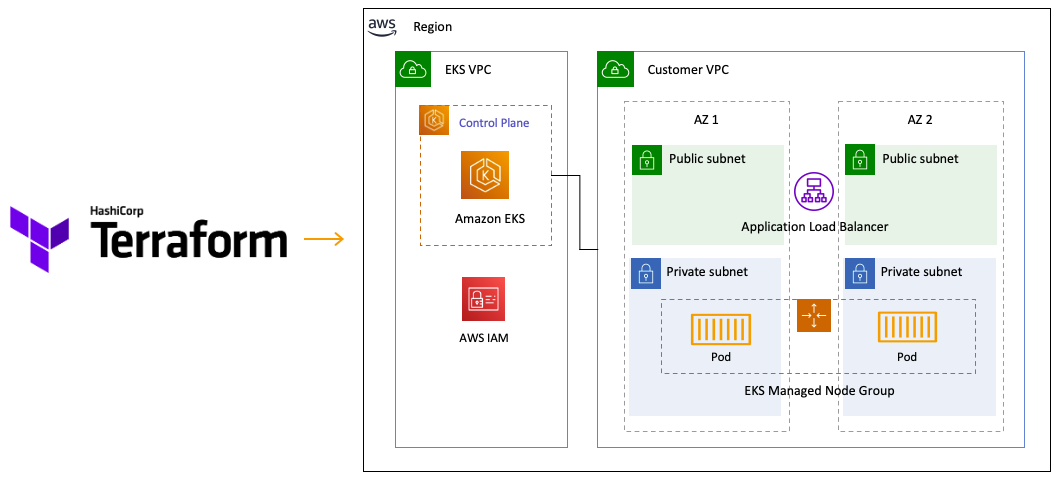Click the "Customer VPC" label
The width and height of the screenshot is (1060, 484).
[x=688, y=70]
